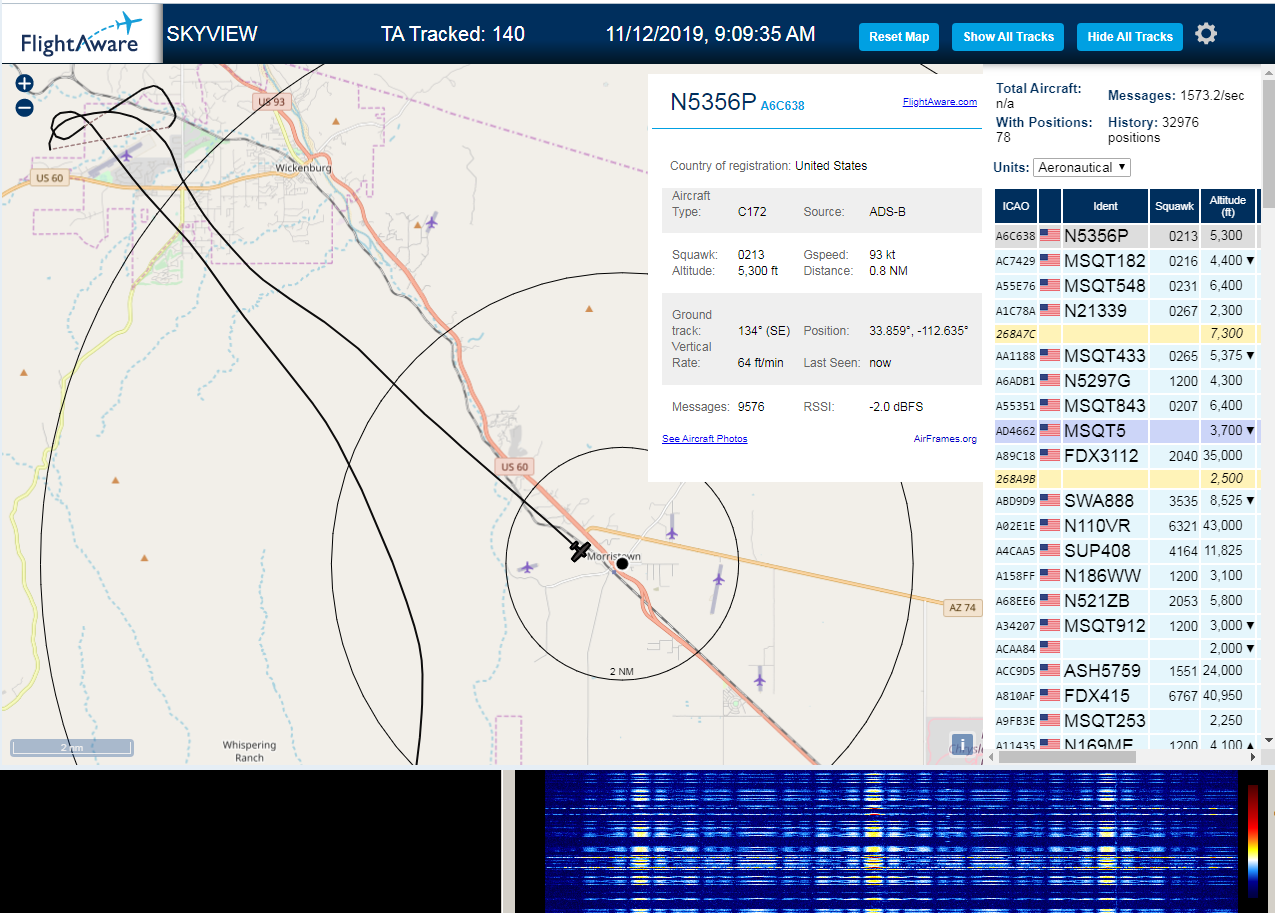Select the purple aircraft with long trail east of Morristown
This screenshot has height=913, width=1275.
[x=718, y=578]
